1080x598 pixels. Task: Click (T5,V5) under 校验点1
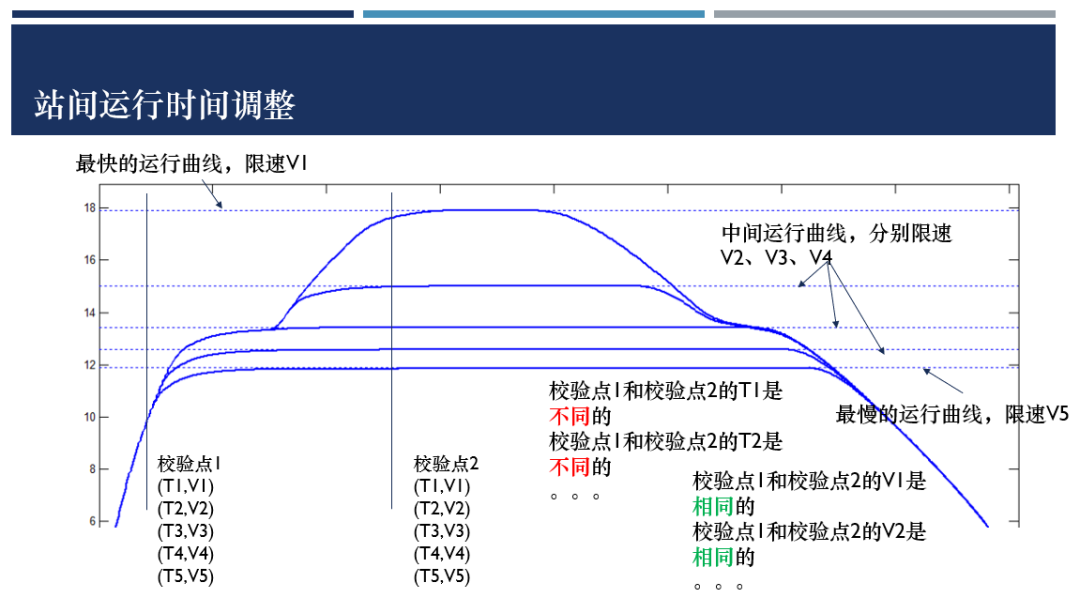(x=185, y=577)
